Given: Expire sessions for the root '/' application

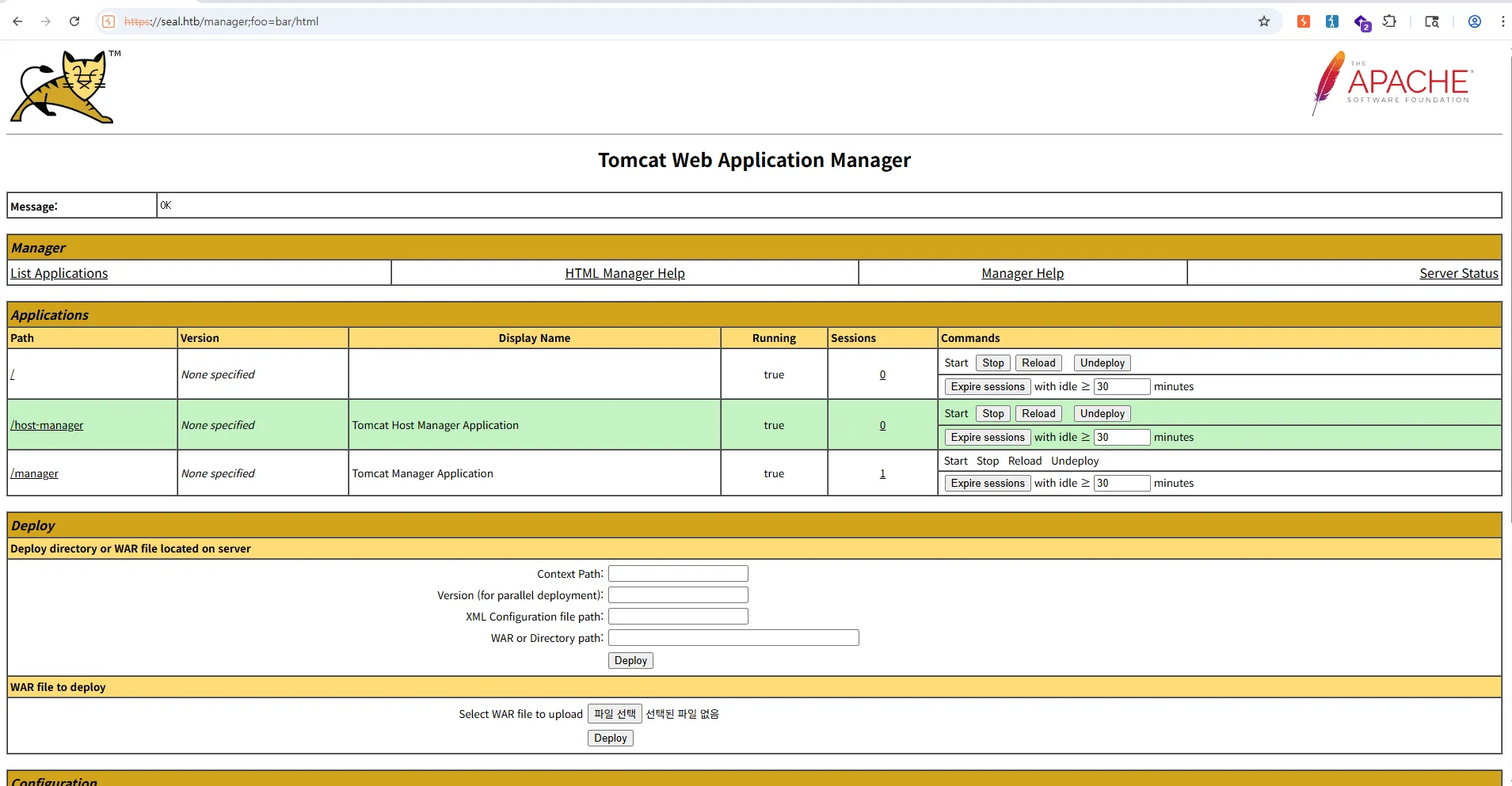Looking at the screenshot, I should (x=988, y=386).
